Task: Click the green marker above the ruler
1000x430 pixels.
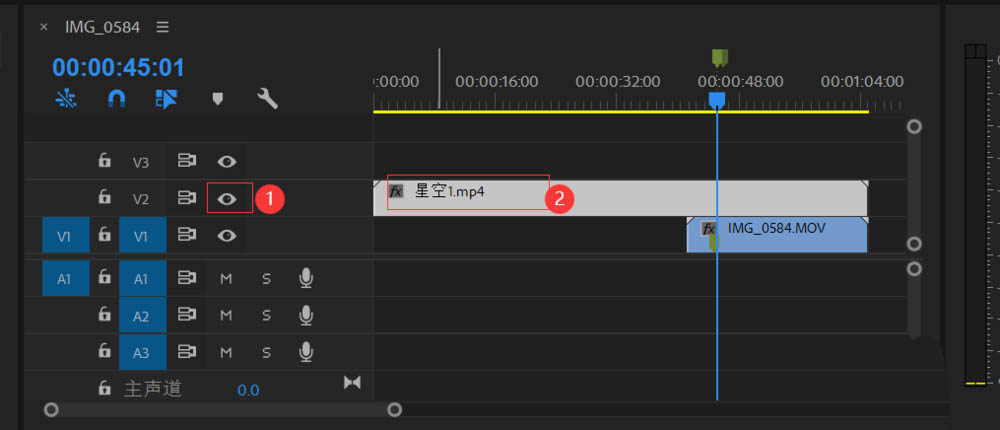Action: point(718,57)
